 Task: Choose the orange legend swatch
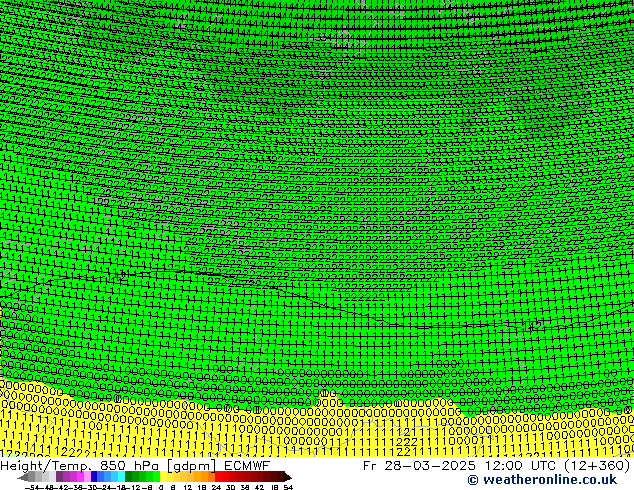(x=203, y=477)
